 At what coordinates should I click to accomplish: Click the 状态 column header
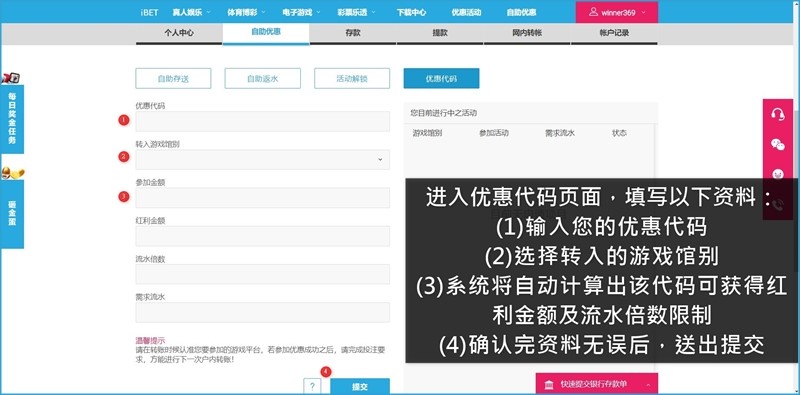pos(619,133)
